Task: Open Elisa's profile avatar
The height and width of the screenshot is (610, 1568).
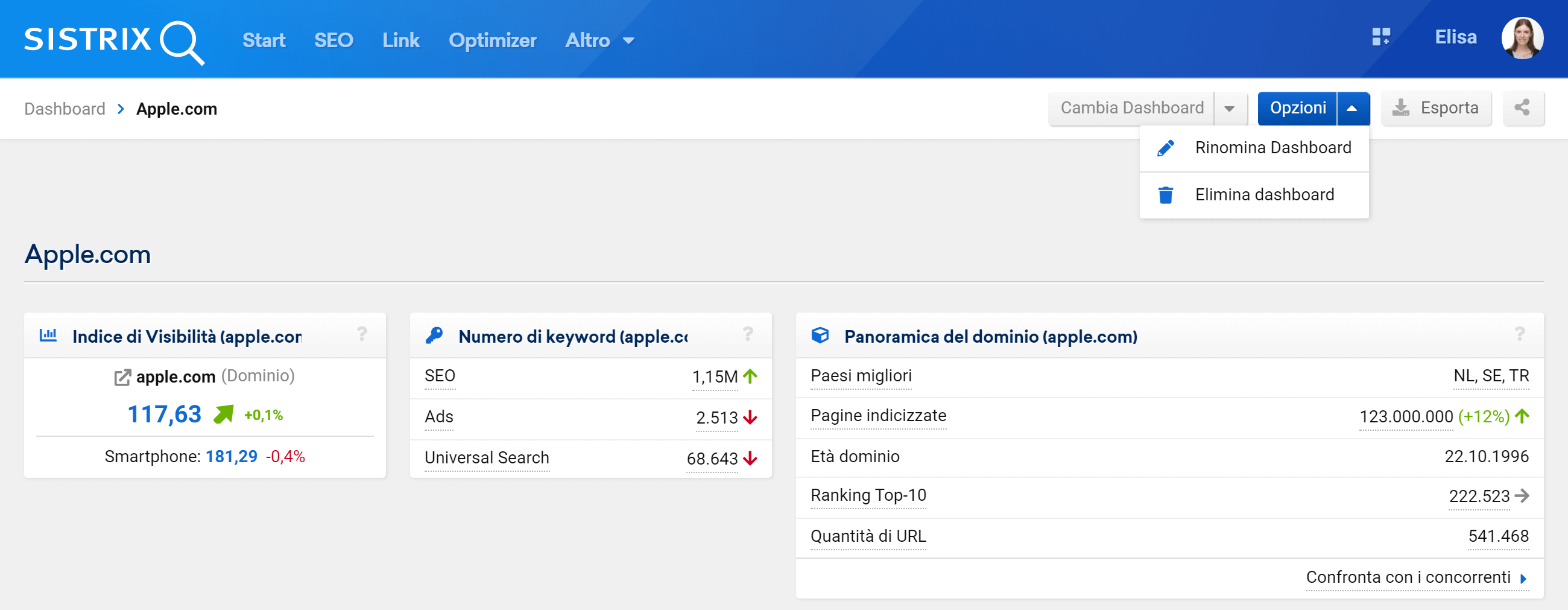Action: 1522,38
